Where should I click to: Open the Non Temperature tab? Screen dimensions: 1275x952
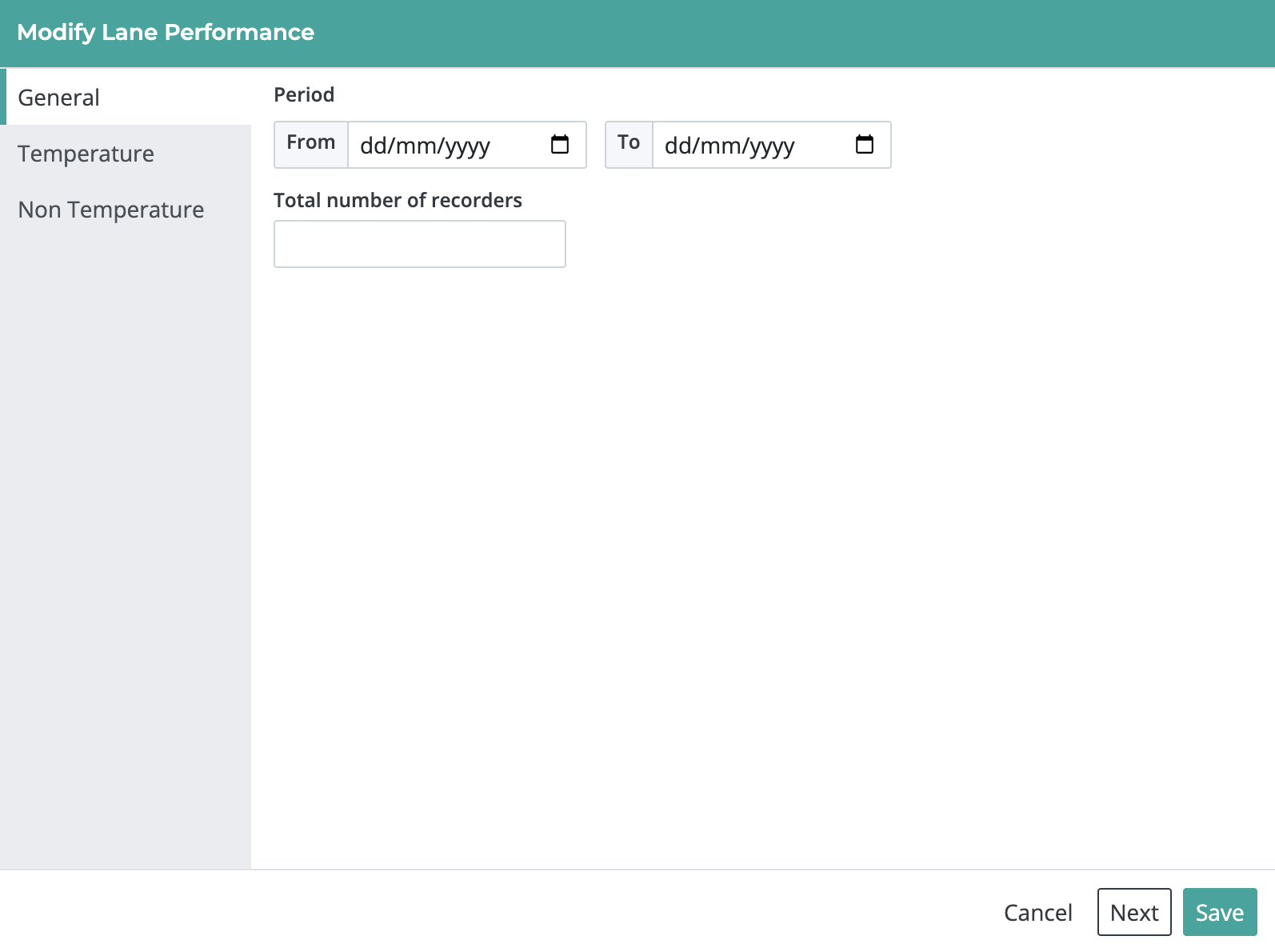click(126, 209)
